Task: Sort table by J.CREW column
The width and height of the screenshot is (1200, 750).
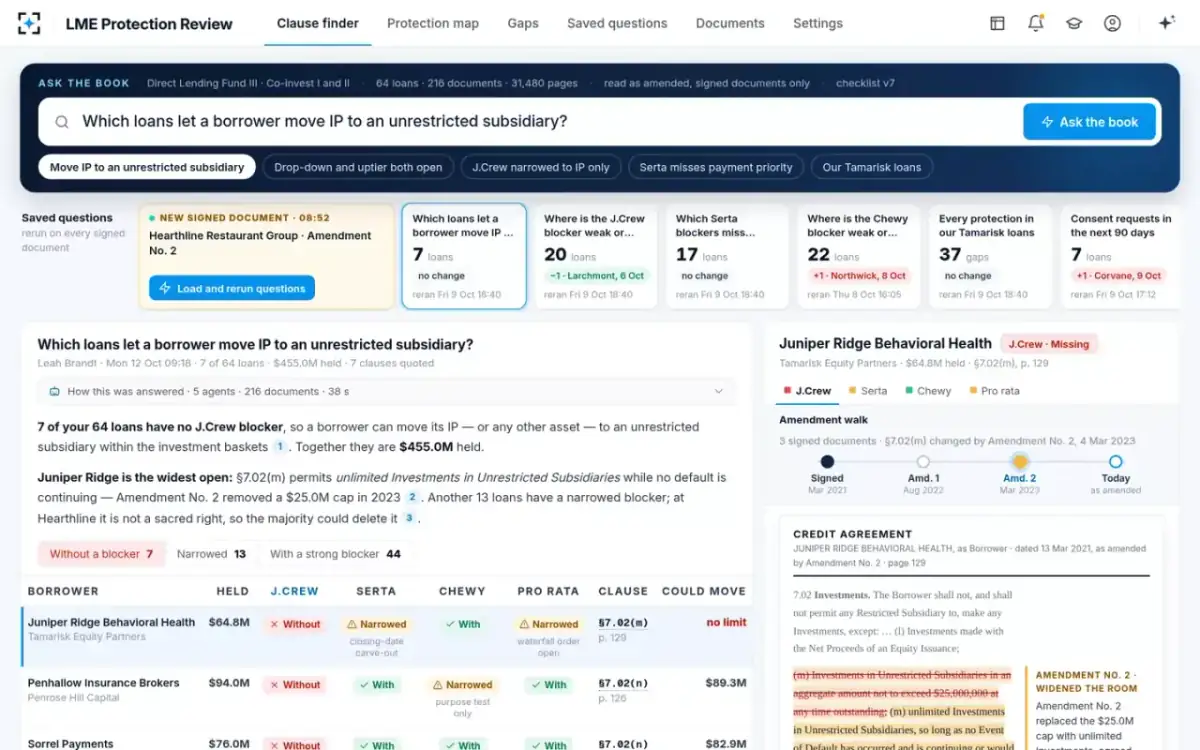Action: (x=294, y=591)
